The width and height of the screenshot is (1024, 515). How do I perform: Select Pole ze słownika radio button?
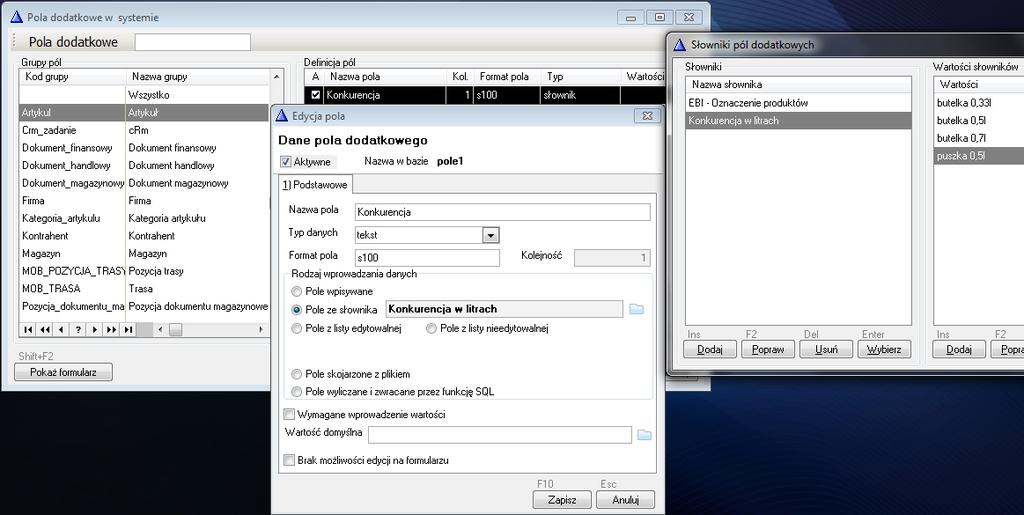tap(297, 309)
